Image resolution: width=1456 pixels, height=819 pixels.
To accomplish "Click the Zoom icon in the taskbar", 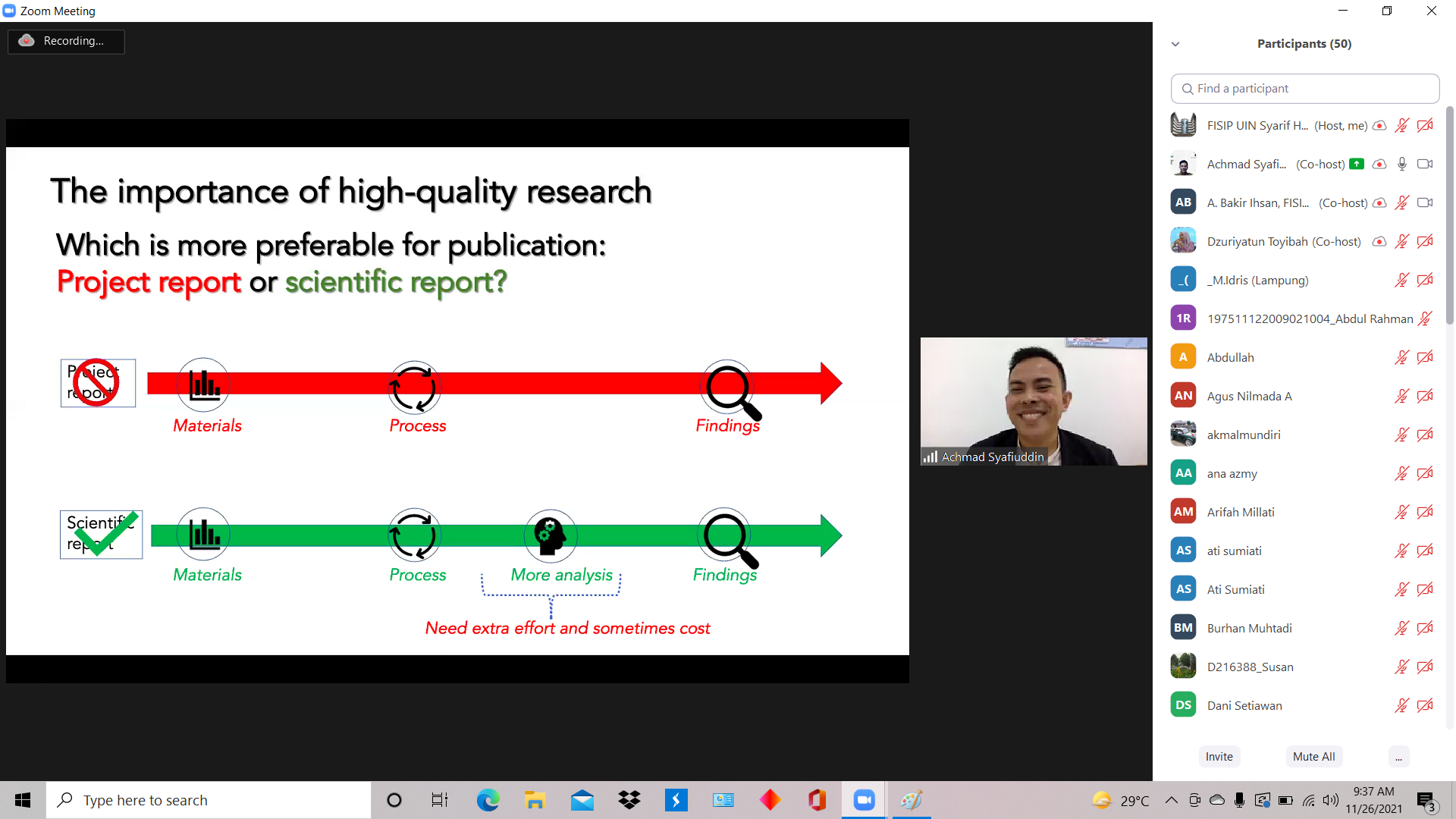I will [864, 800].
